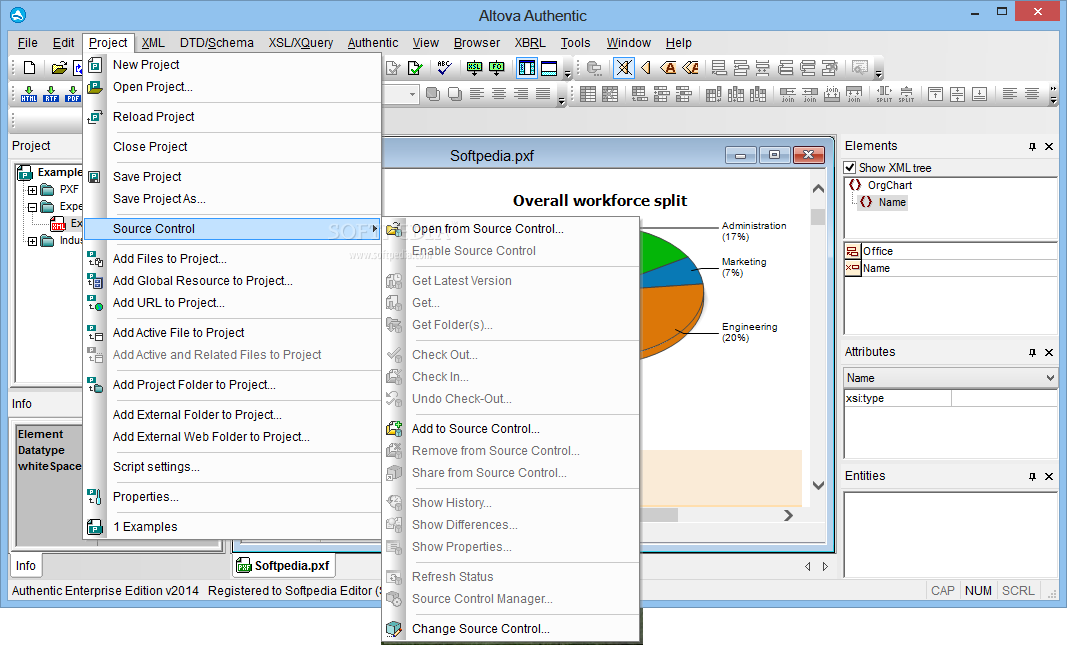Click the Properties... menu entry
Image resolution: width=1067 pixels, height=645 pixels.
tap(231, 497)
